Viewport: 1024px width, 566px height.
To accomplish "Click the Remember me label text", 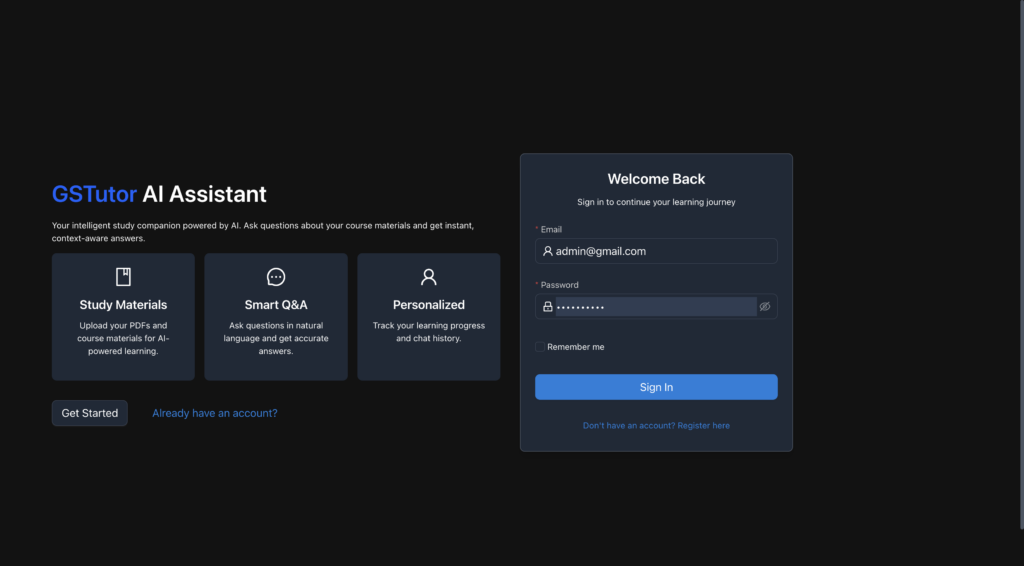I will point(575,347).
